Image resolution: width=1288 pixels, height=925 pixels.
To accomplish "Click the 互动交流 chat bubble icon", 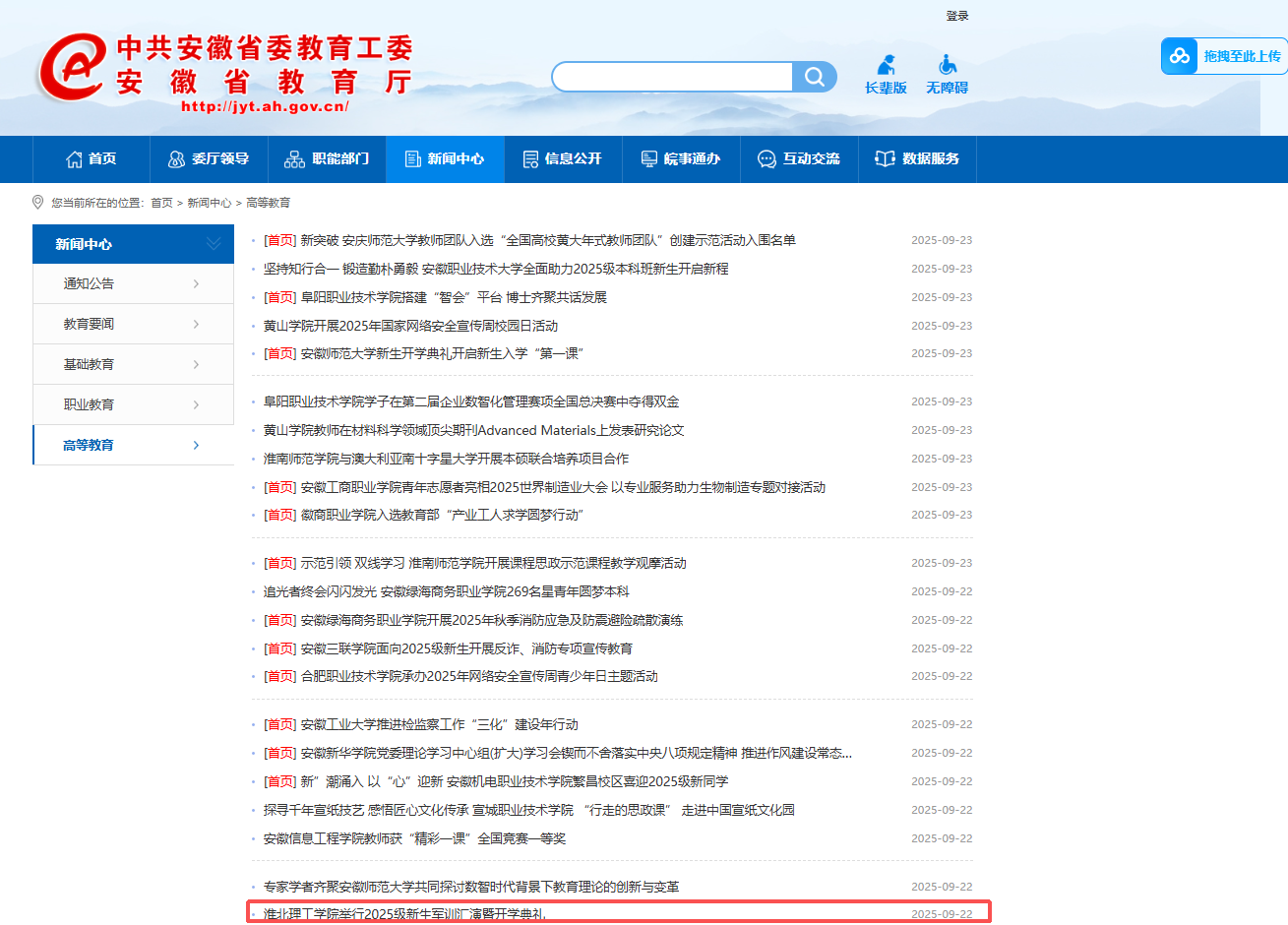I will click(x=767, y=159).
